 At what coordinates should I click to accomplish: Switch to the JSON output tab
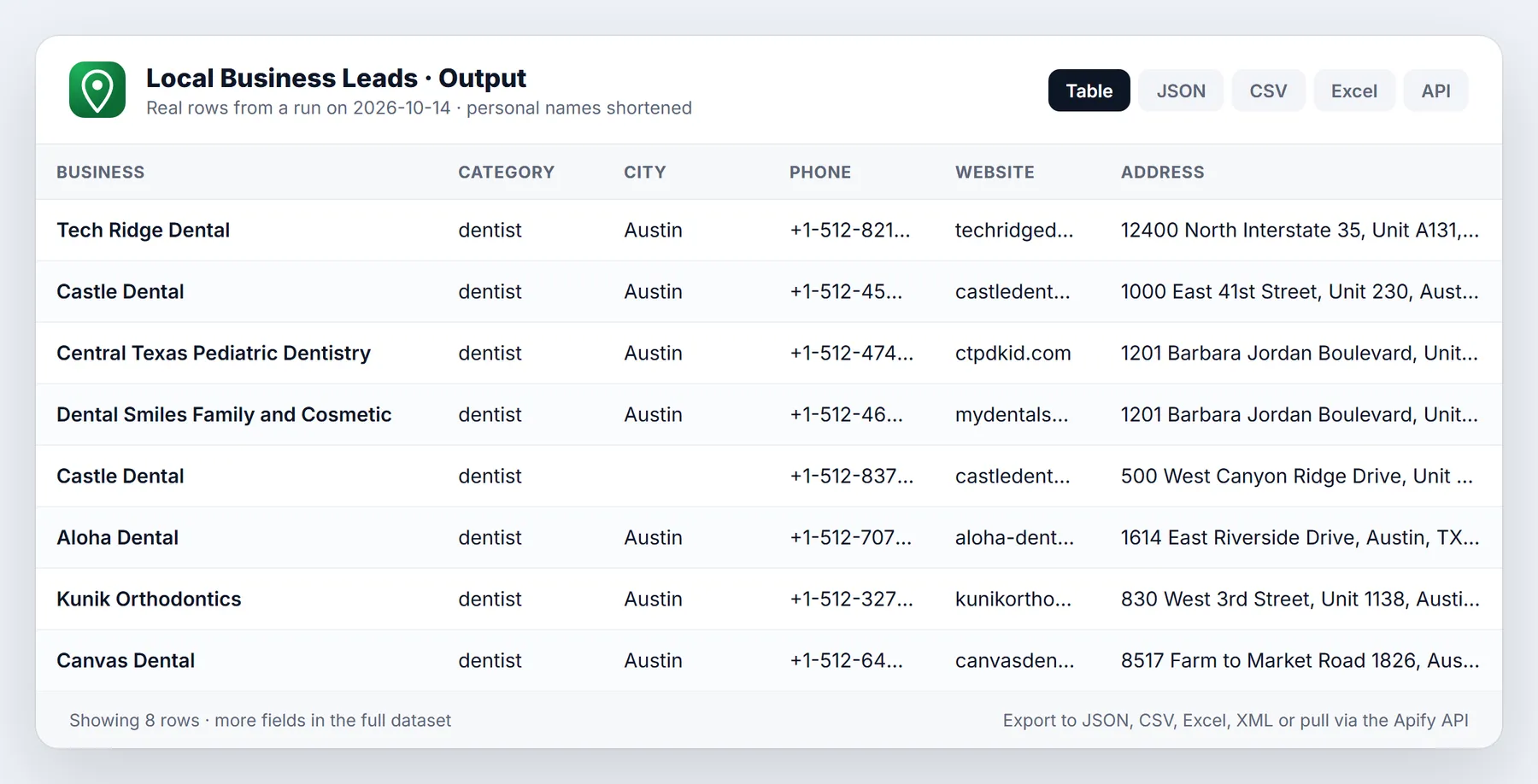click(x=1181, y=91)
